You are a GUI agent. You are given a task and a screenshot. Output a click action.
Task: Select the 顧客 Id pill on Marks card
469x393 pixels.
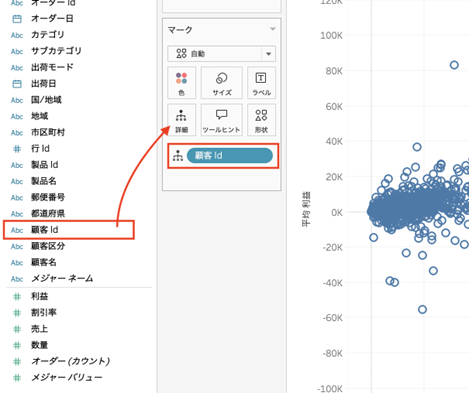230,156
